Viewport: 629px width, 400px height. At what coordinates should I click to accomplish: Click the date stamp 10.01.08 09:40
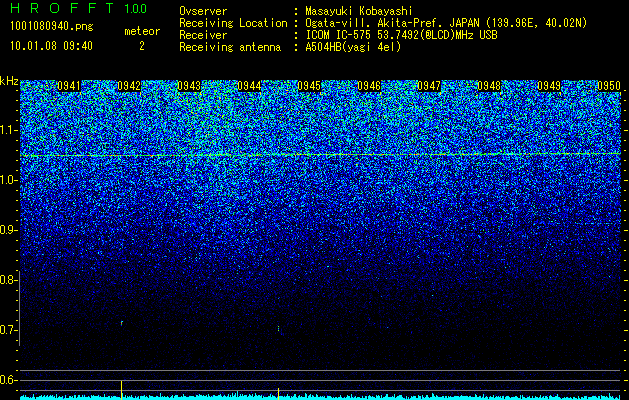point(51,46)
